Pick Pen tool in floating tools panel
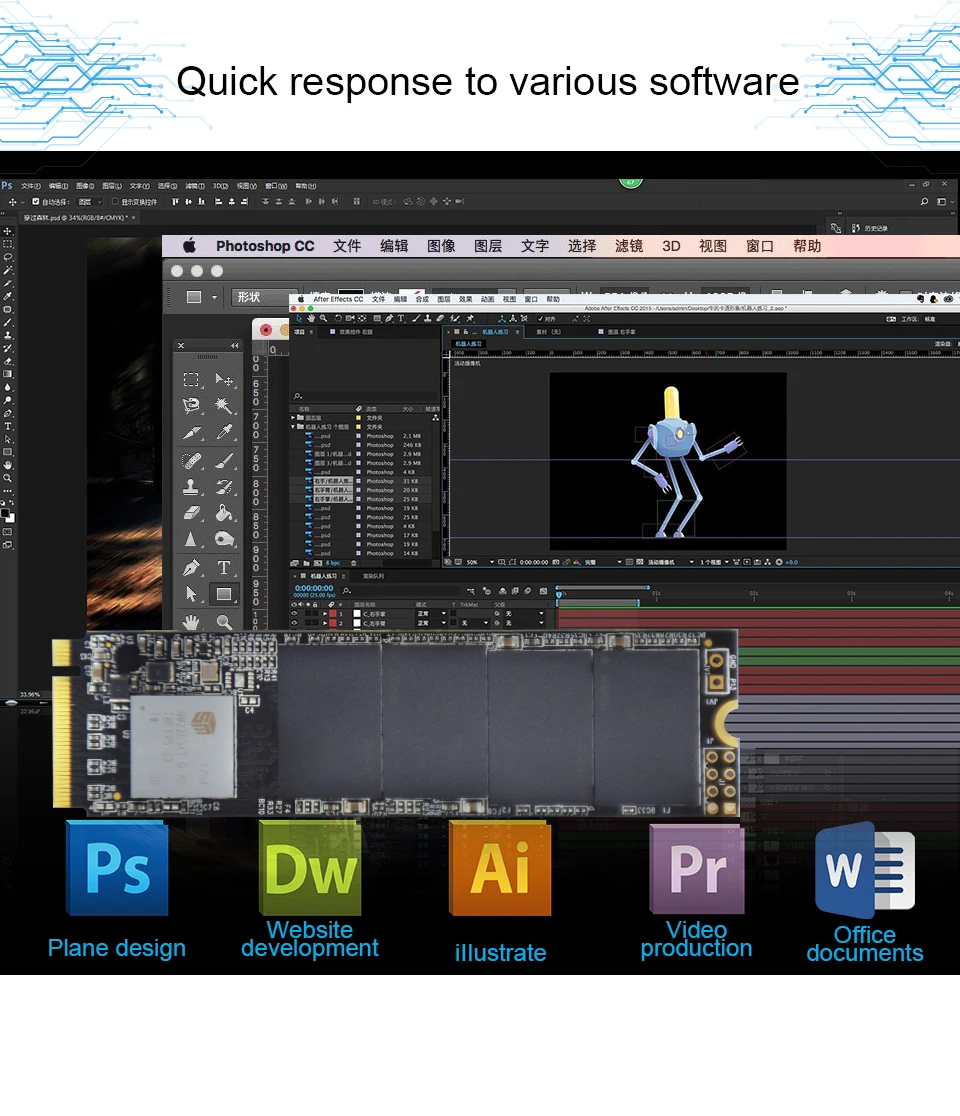Screen dimensions: 960x1116 click(191, 567)
